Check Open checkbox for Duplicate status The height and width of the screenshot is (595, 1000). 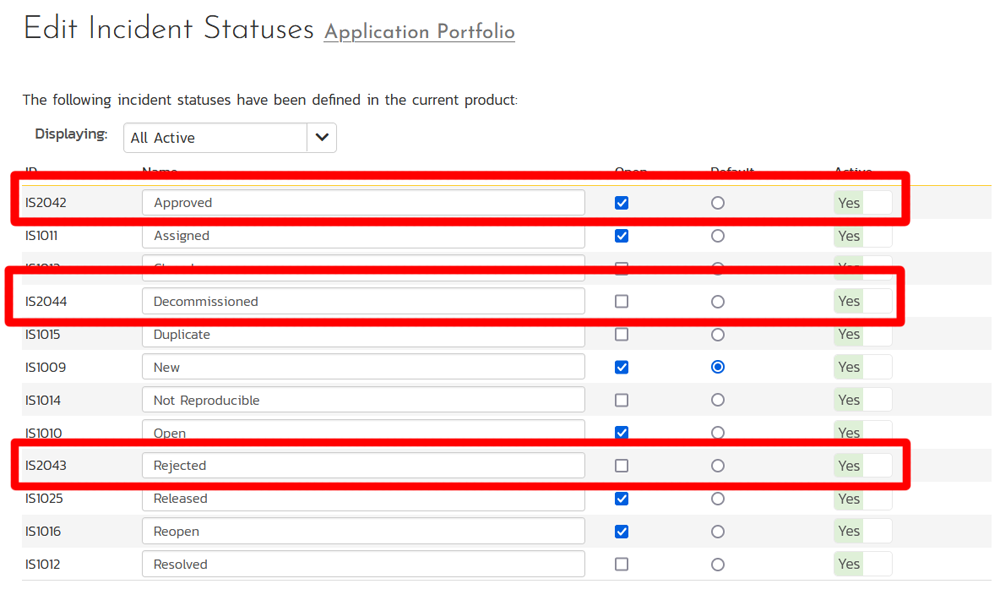click(x=622, y=334)
